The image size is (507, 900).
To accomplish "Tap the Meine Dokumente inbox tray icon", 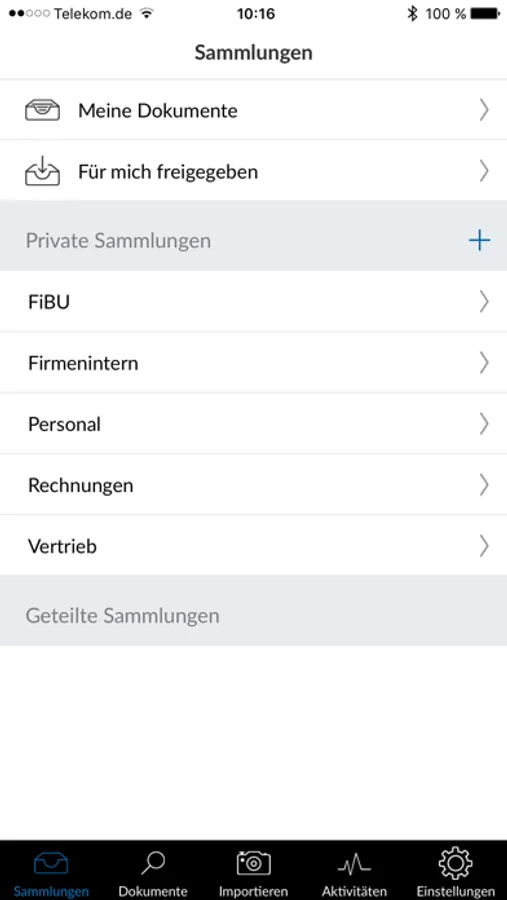I will coord(42,110).
